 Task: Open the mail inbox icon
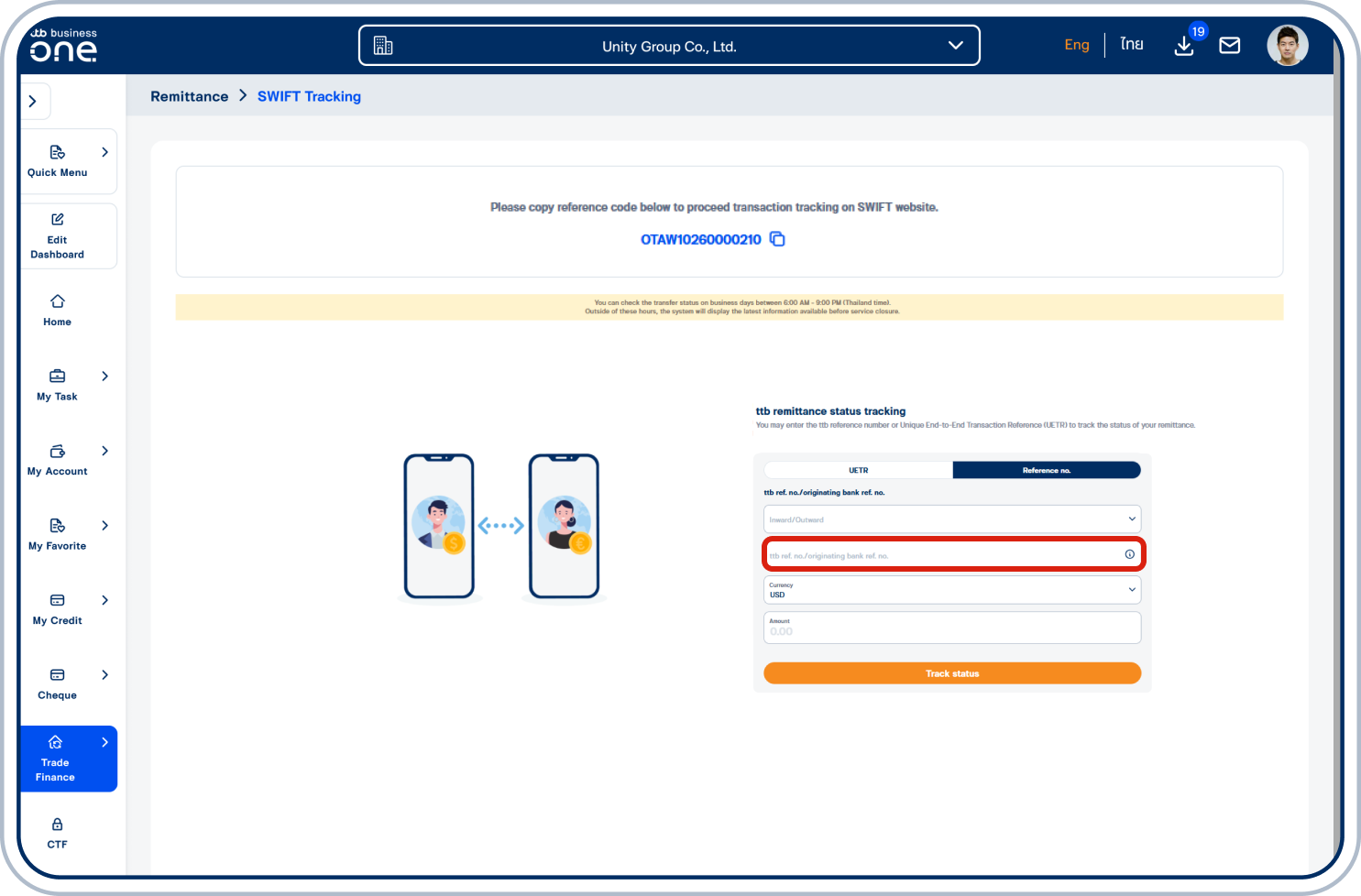[x=1229, y=46]
